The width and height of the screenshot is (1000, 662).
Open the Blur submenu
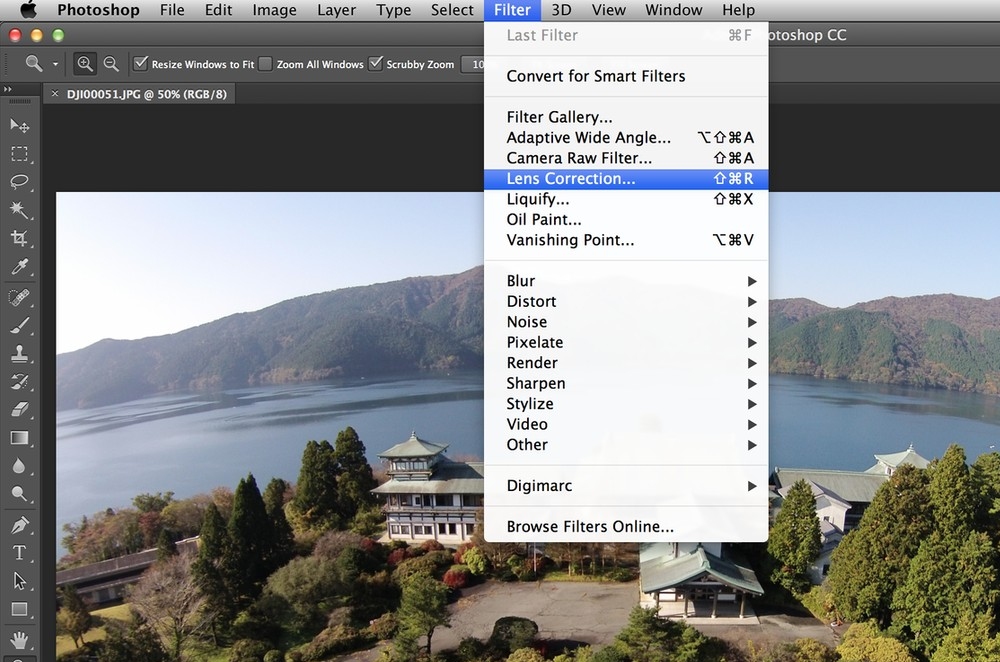click(x=626, y=281)
